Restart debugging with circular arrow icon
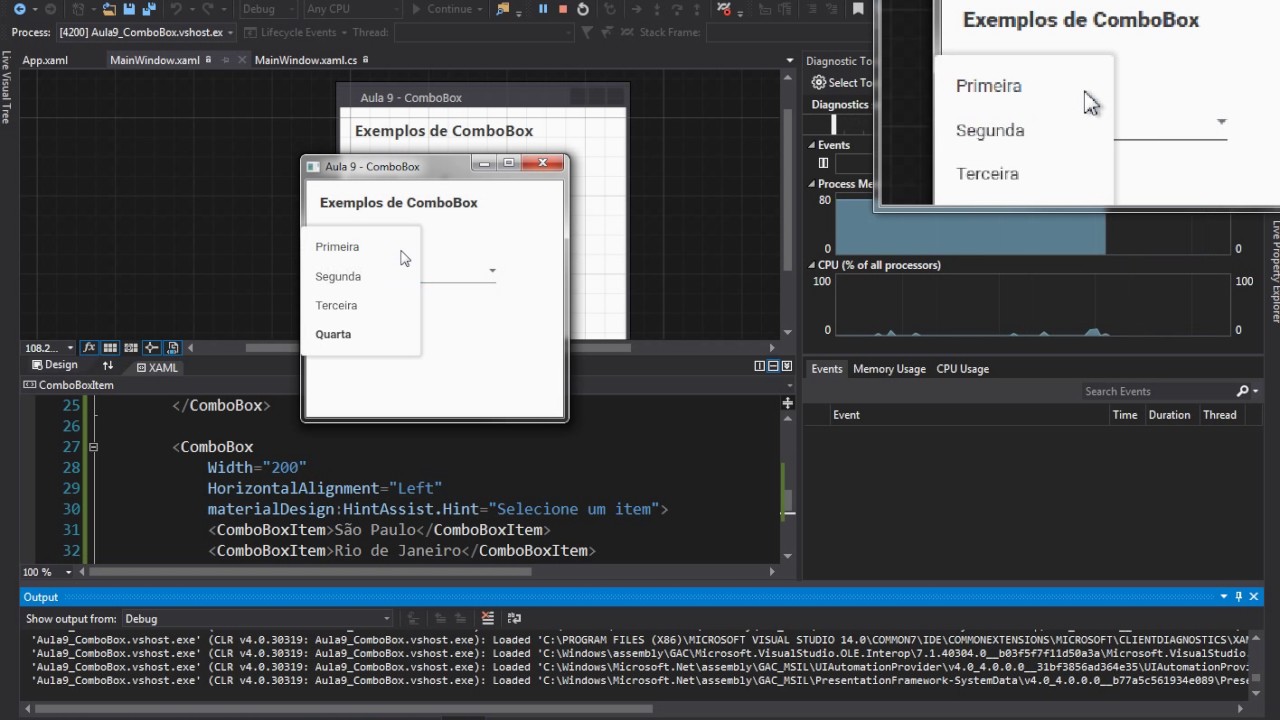The height and width of the screenshot is (720, 1280). (583, 9)
